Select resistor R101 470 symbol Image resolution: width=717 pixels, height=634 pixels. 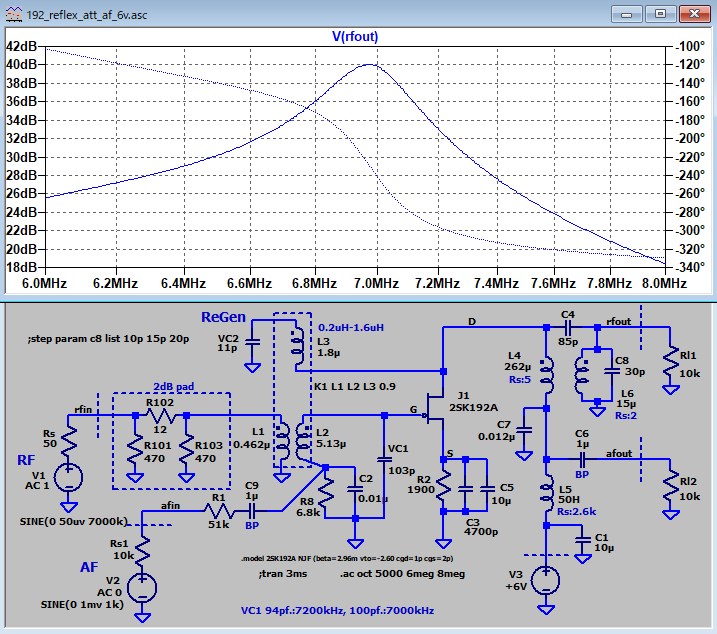click(135, 452)
